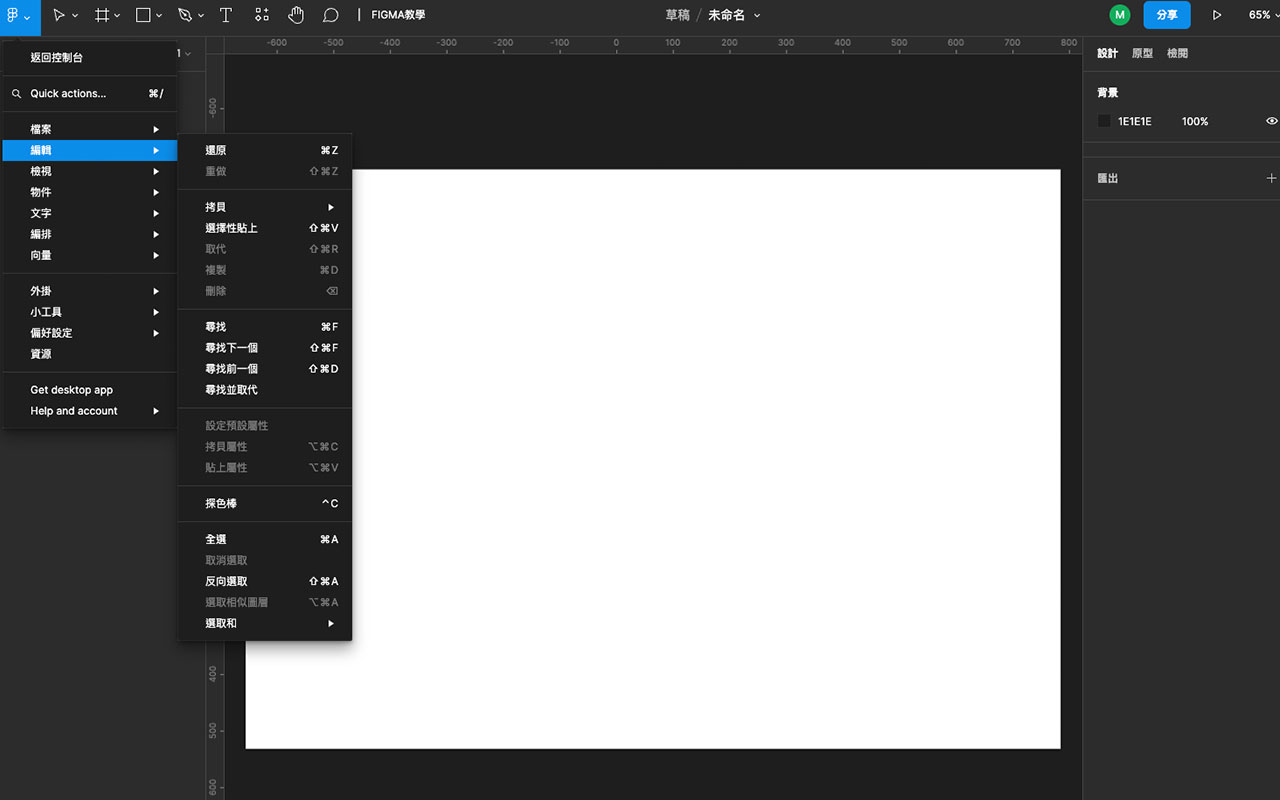Start Present mode with the play icon

[1216, 14]
